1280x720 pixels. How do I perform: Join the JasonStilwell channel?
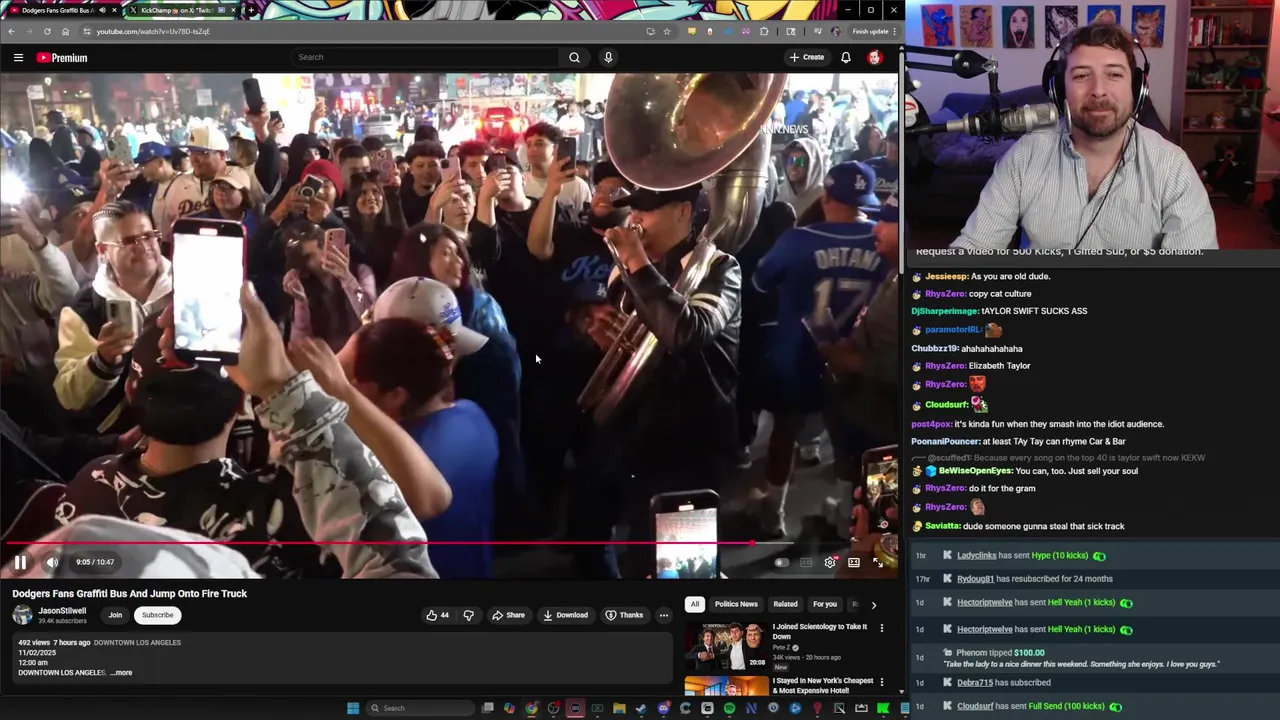(x=115, y=615)
